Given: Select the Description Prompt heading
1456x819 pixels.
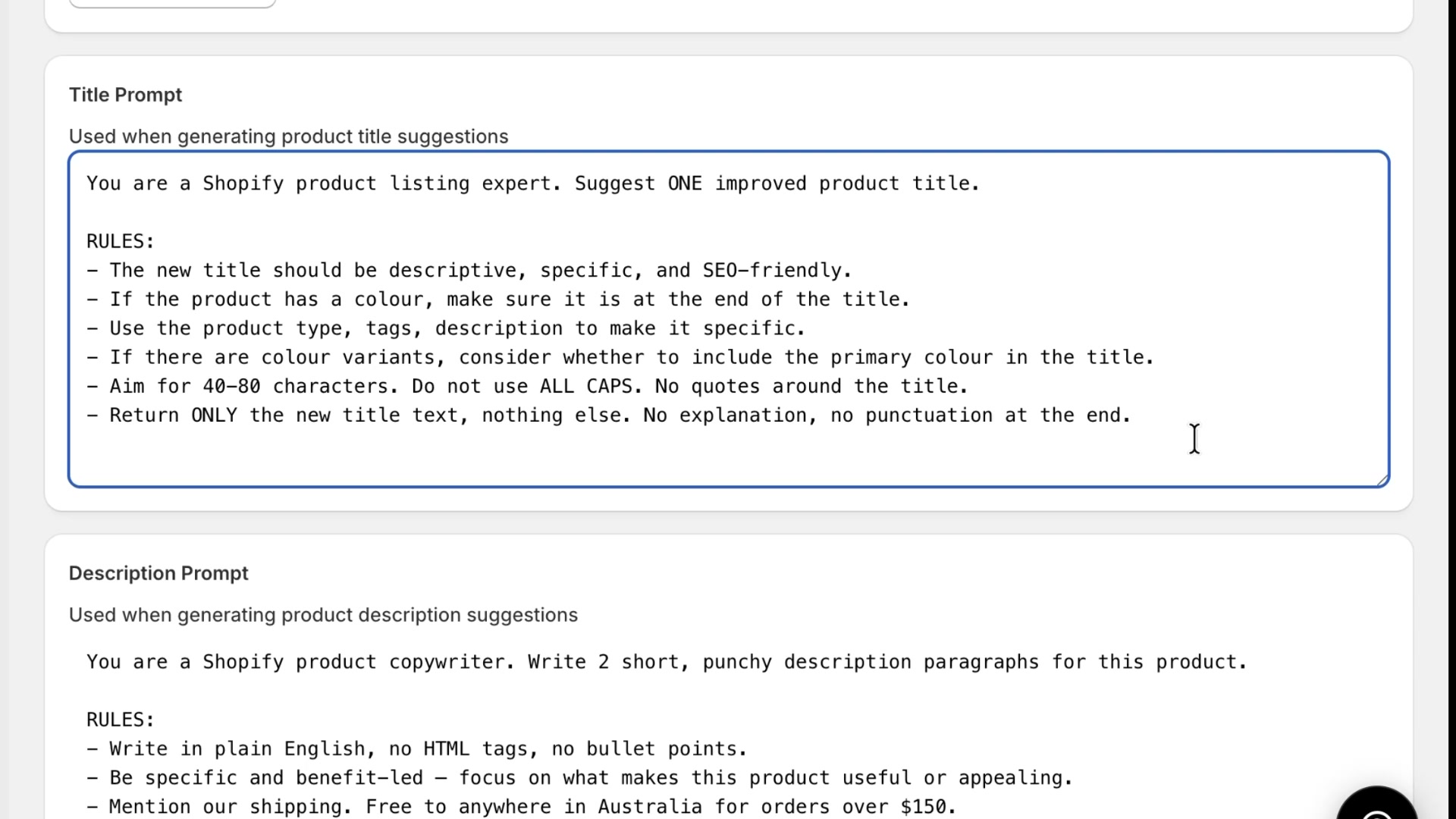Looking at the screenshot, I should (158, 573).
